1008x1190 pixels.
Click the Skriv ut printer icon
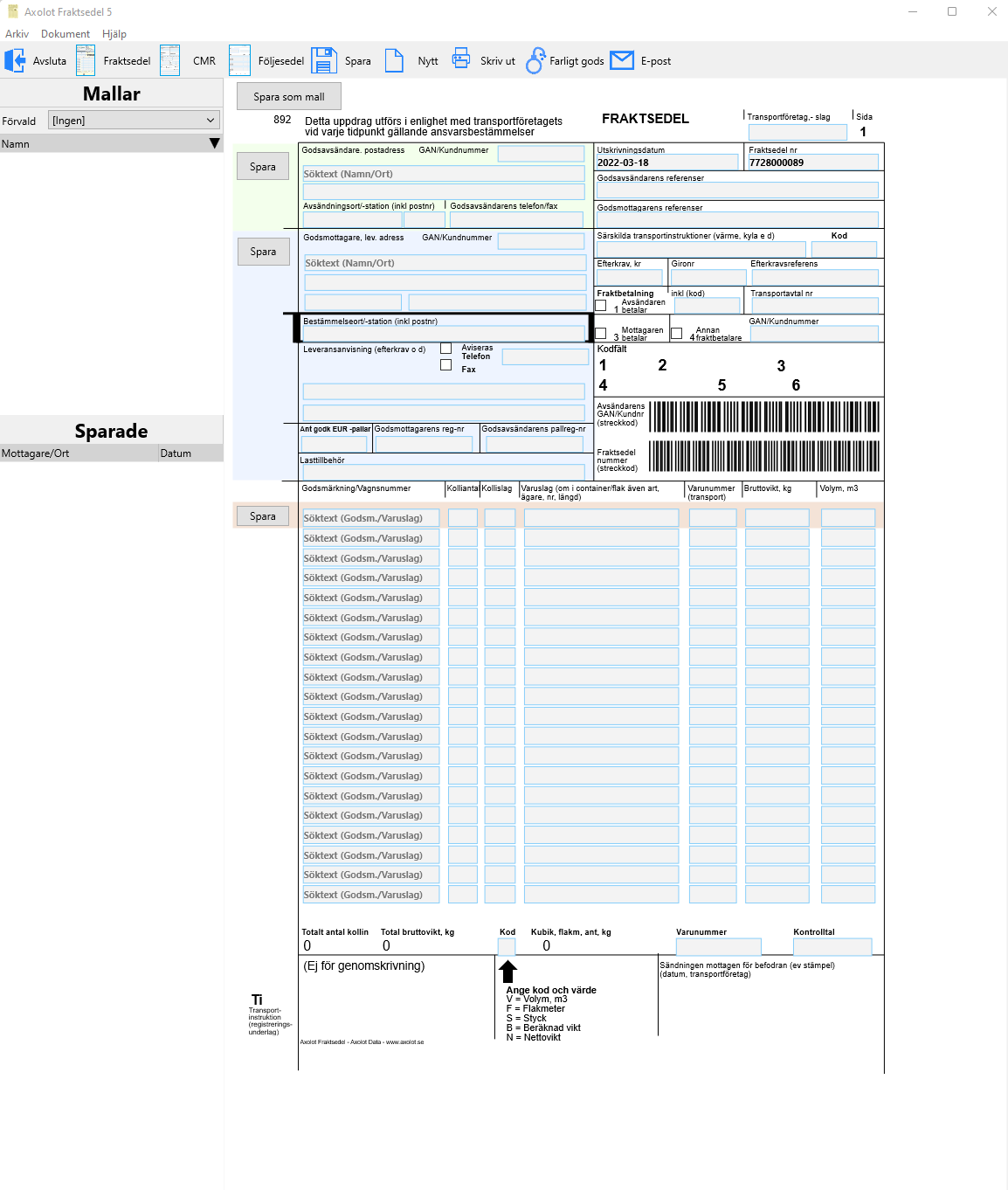pos(461,59)
